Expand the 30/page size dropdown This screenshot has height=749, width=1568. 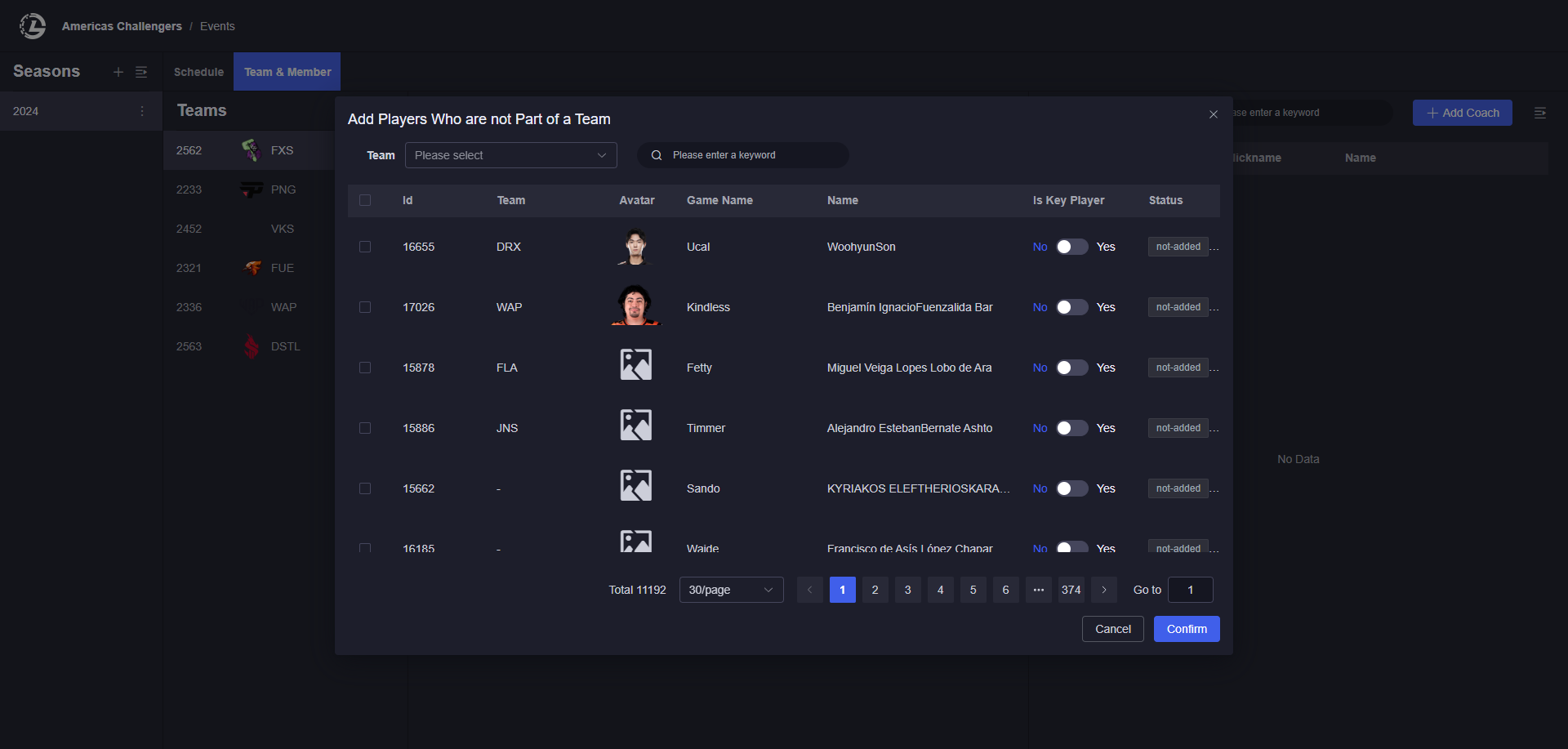tap(731, 590)
